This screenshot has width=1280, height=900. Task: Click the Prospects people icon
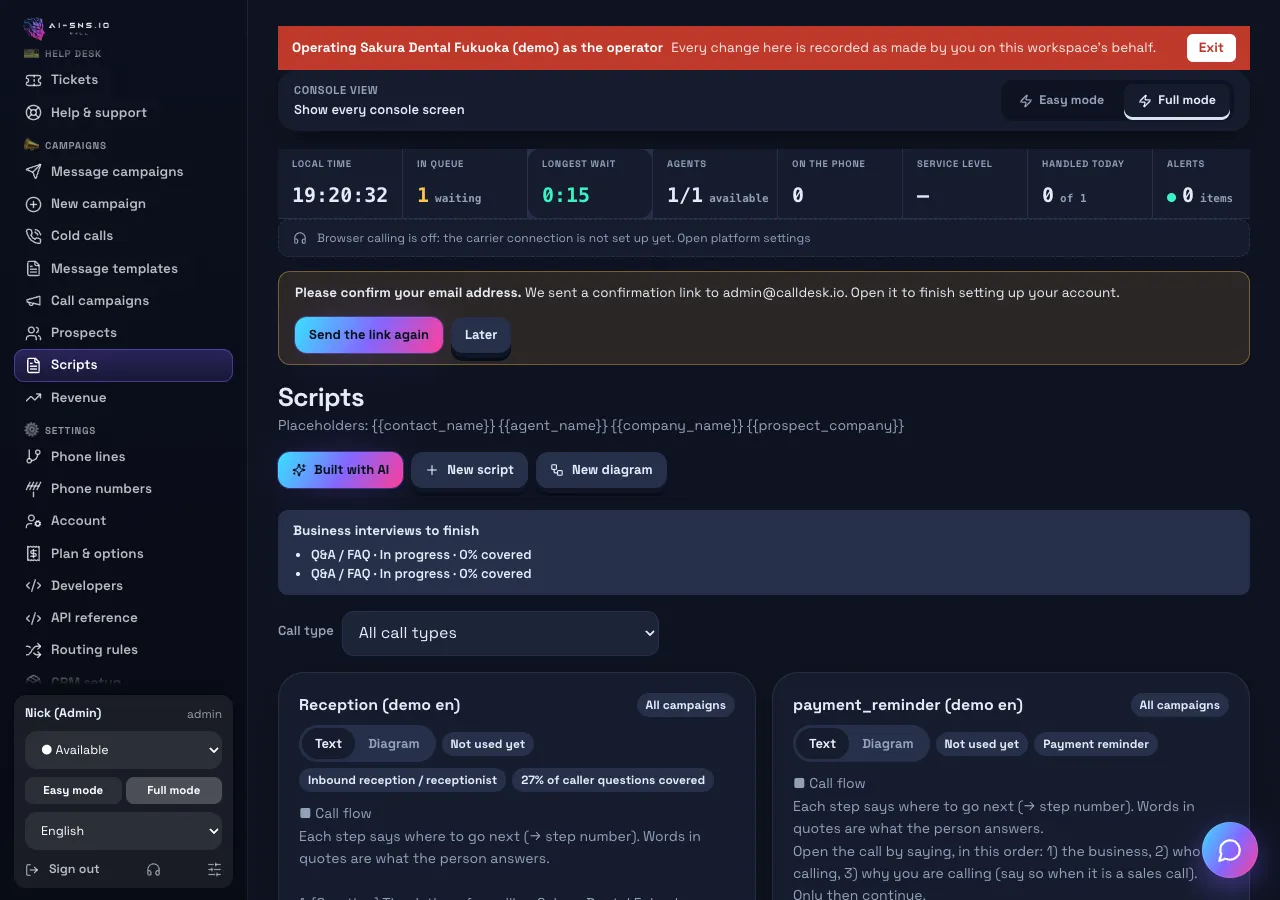[33, 333]
